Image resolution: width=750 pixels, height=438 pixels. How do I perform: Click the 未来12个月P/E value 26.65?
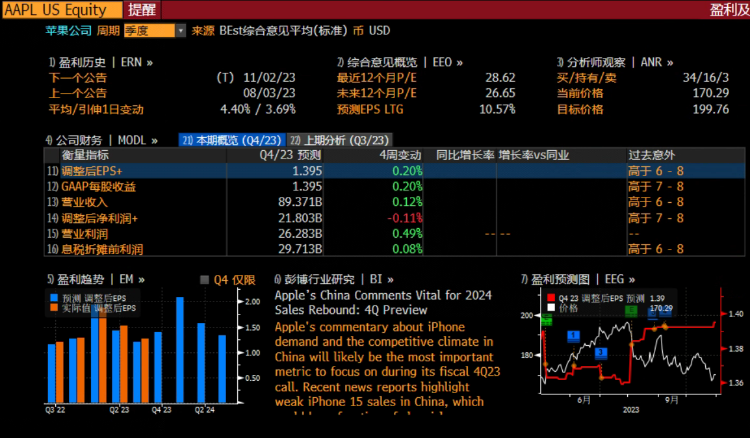point(500,93)
